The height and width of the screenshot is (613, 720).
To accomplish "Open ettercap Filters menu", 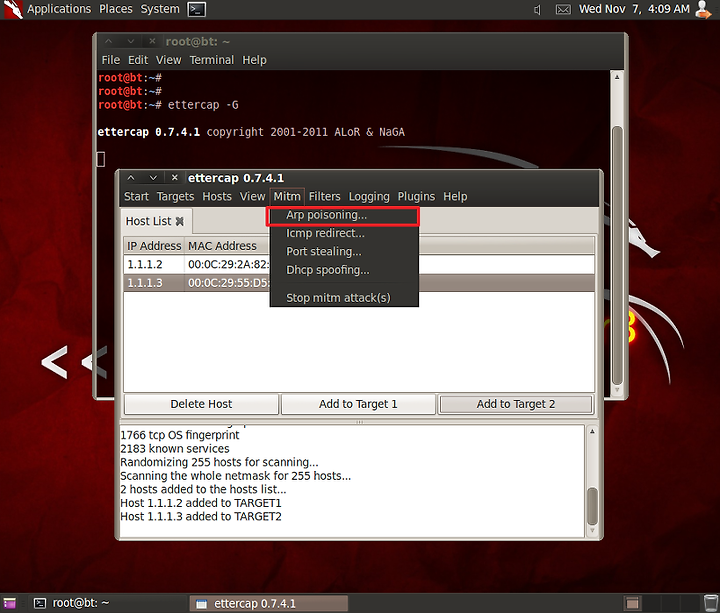I will [325, 197].
